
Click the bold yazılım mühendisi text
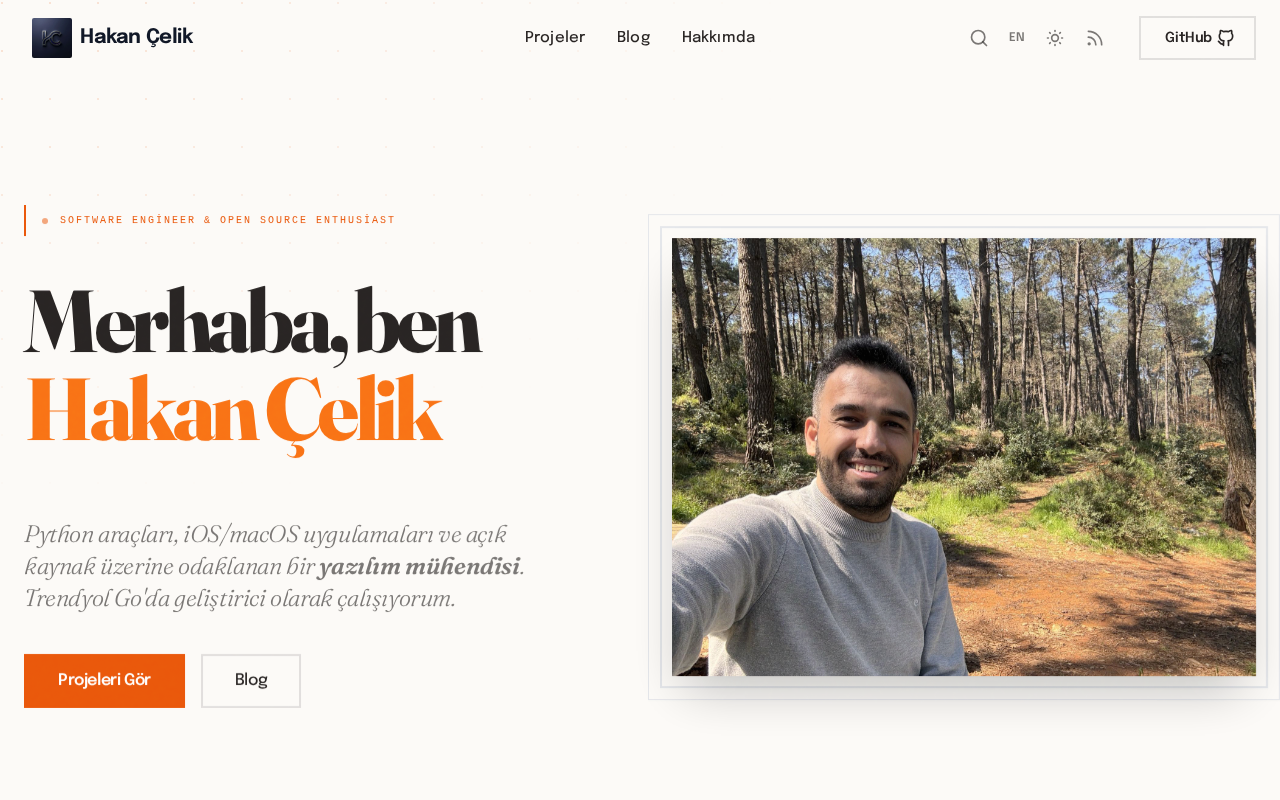tap(419, 567)
